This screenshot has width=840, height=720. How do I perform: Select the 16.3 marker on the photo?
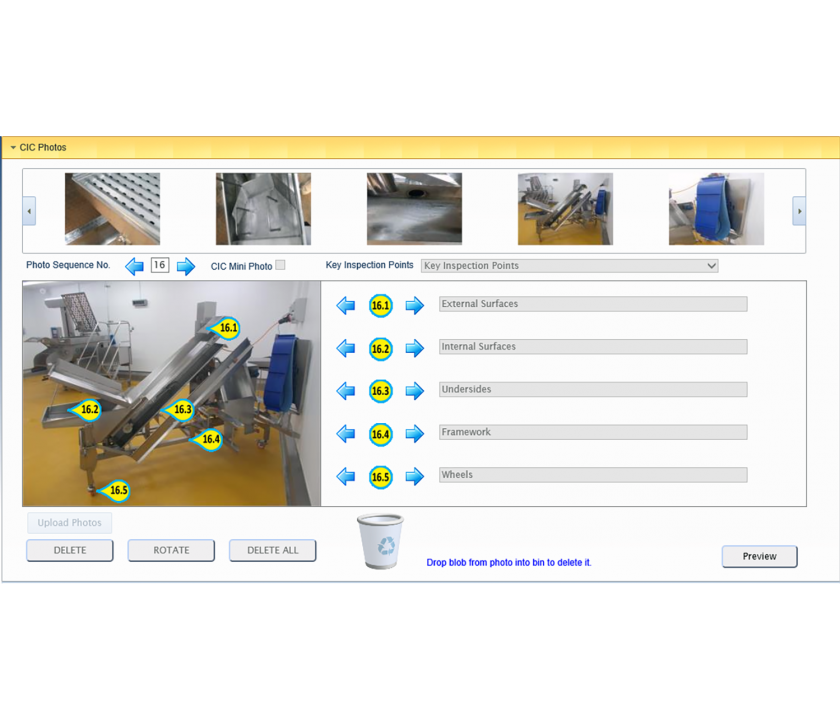click(181, 409)
